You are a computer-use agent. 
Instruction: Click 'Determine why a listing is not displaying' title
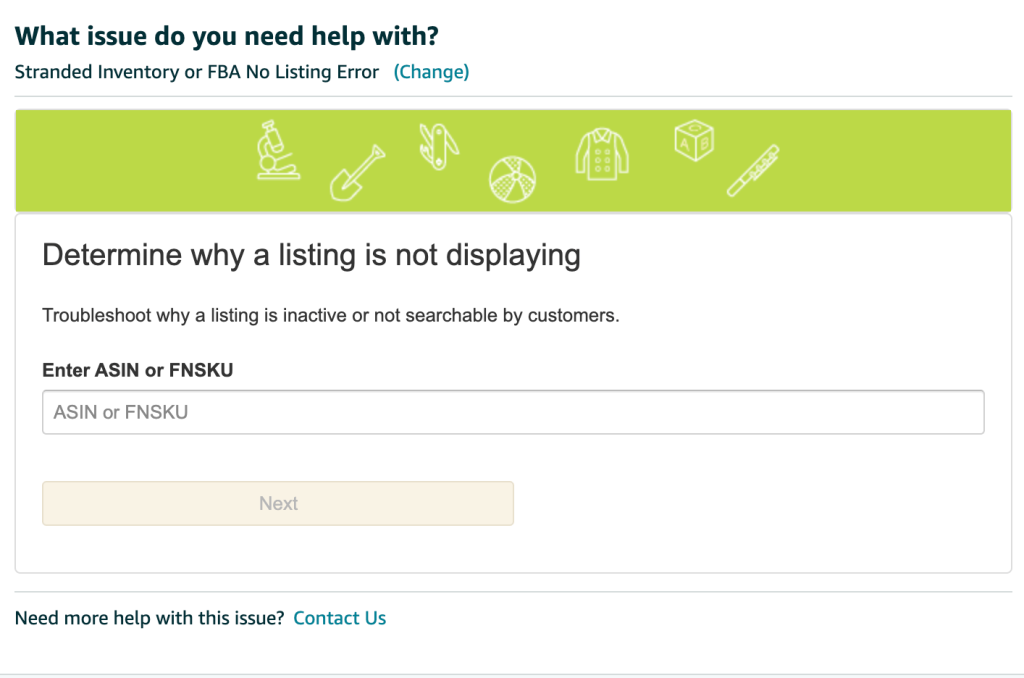pos(311,255)
